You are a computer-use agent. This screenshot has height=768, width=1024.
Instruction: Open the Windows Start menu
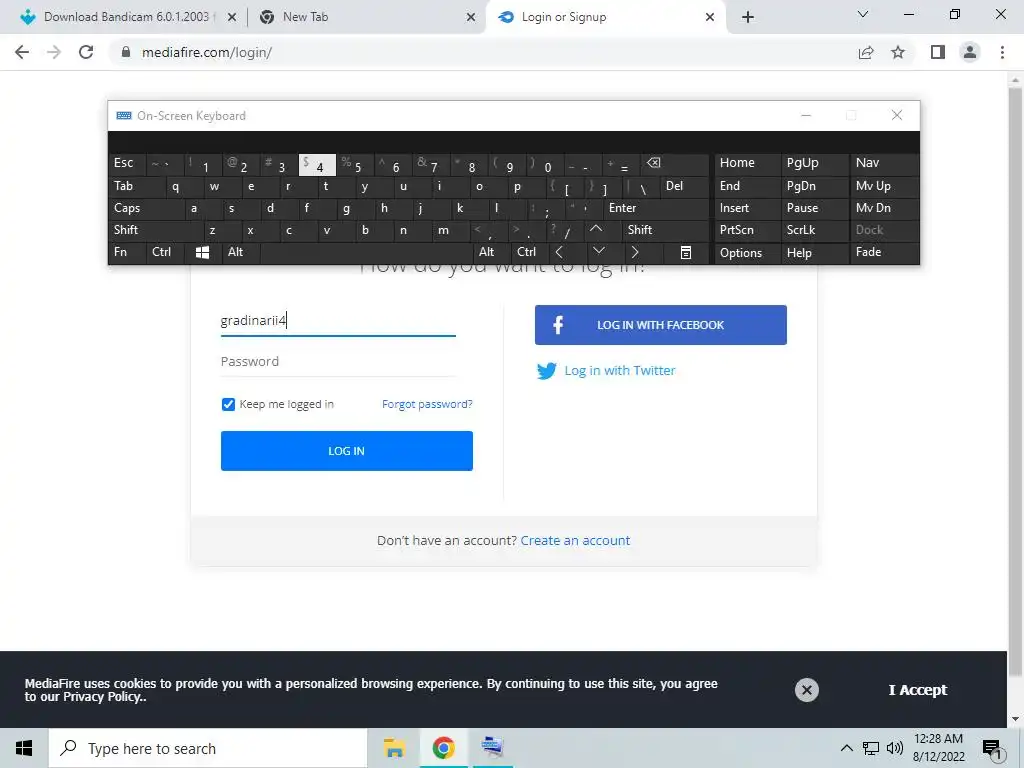coord(24,748)
